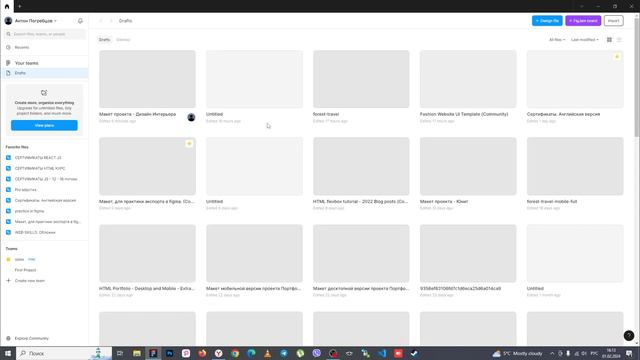This screenshot has width=640, height=360.
Task: Open Viber from the taskbar
Action: pyautogui.click(x=316, y=353)
